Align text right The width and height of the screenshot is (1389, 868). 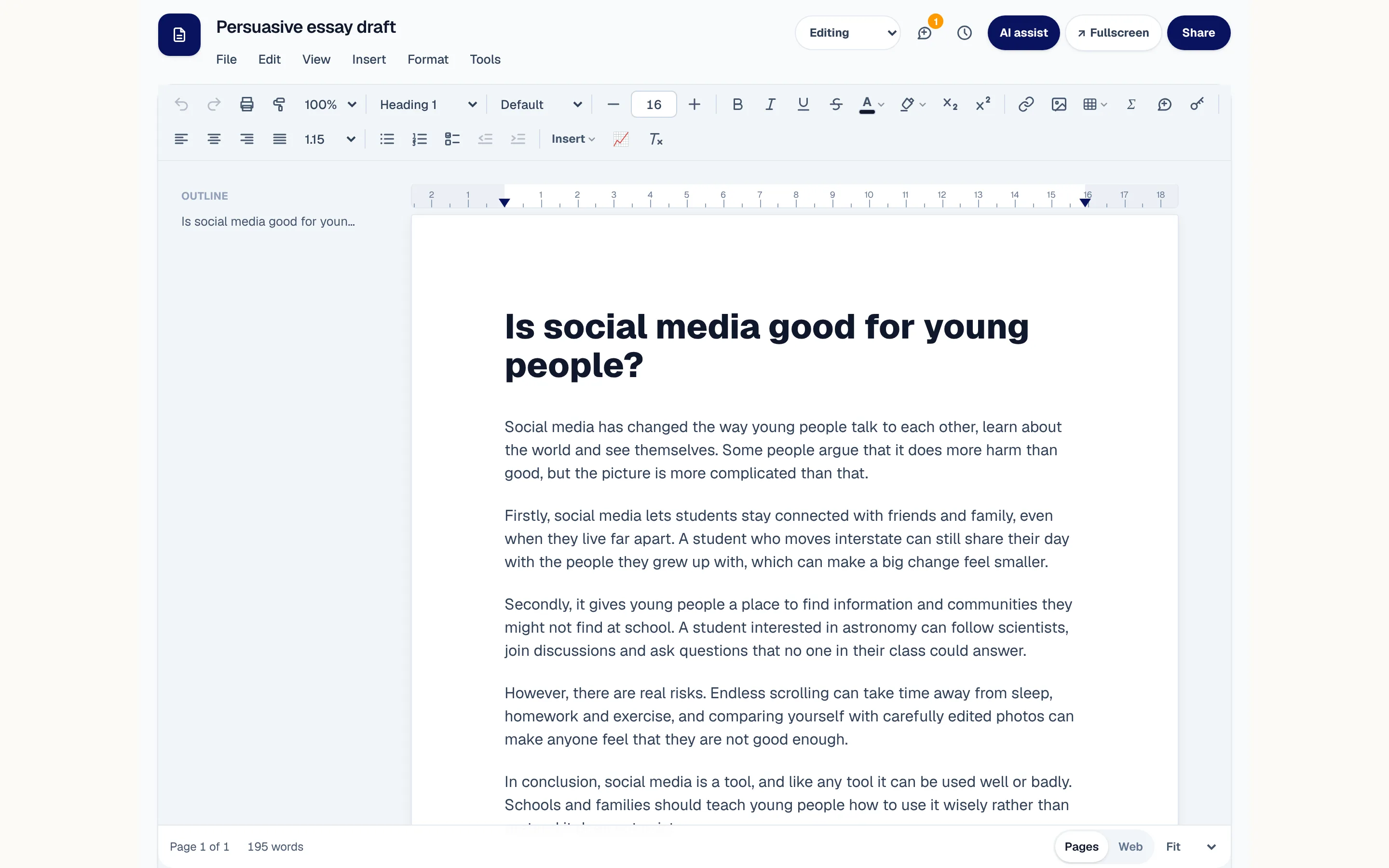point(247,139)
